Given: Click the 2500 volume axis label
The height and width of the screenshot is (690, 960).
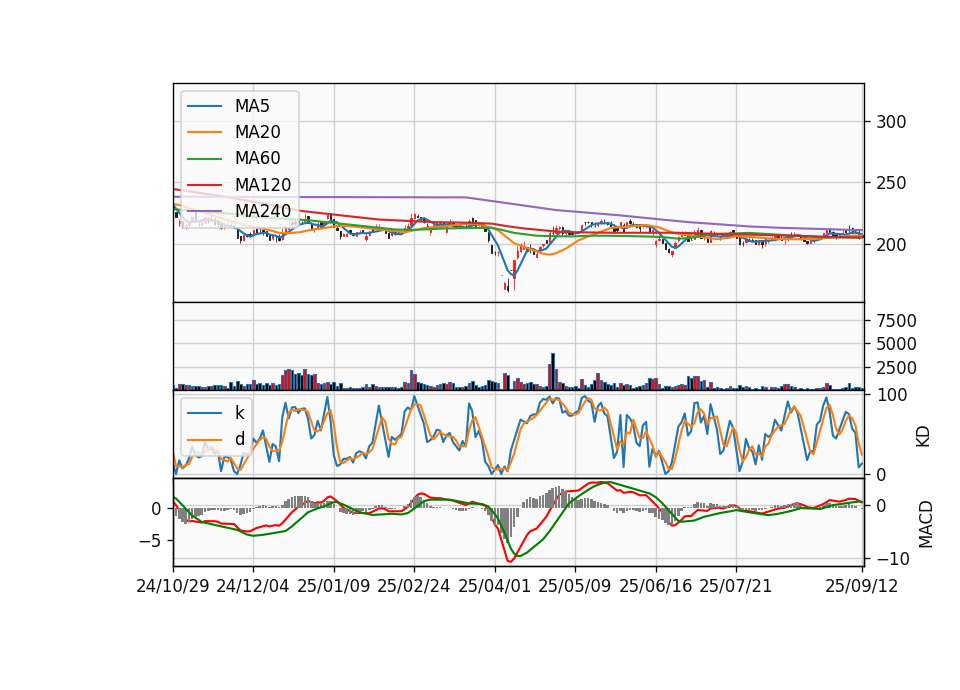Looking at the screenshot, I should coord(896,368).
